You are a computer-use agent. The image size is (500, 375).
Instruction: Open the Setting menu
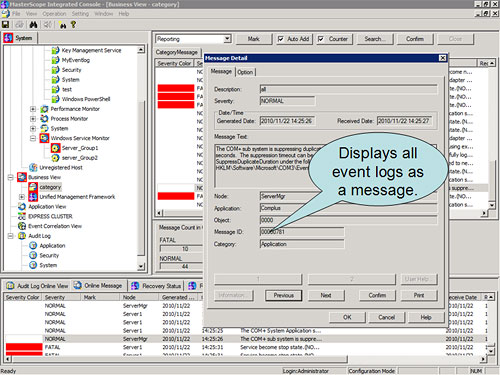point(80,14)
